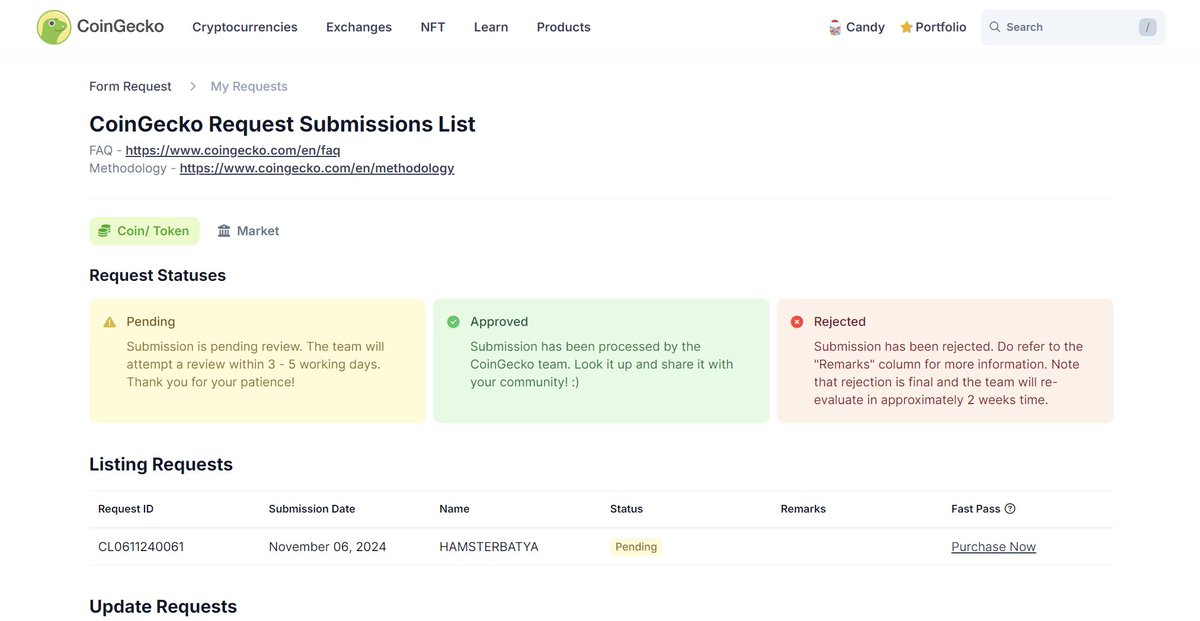
Task: Click the Candy jar icon
Action: [835, 27]
